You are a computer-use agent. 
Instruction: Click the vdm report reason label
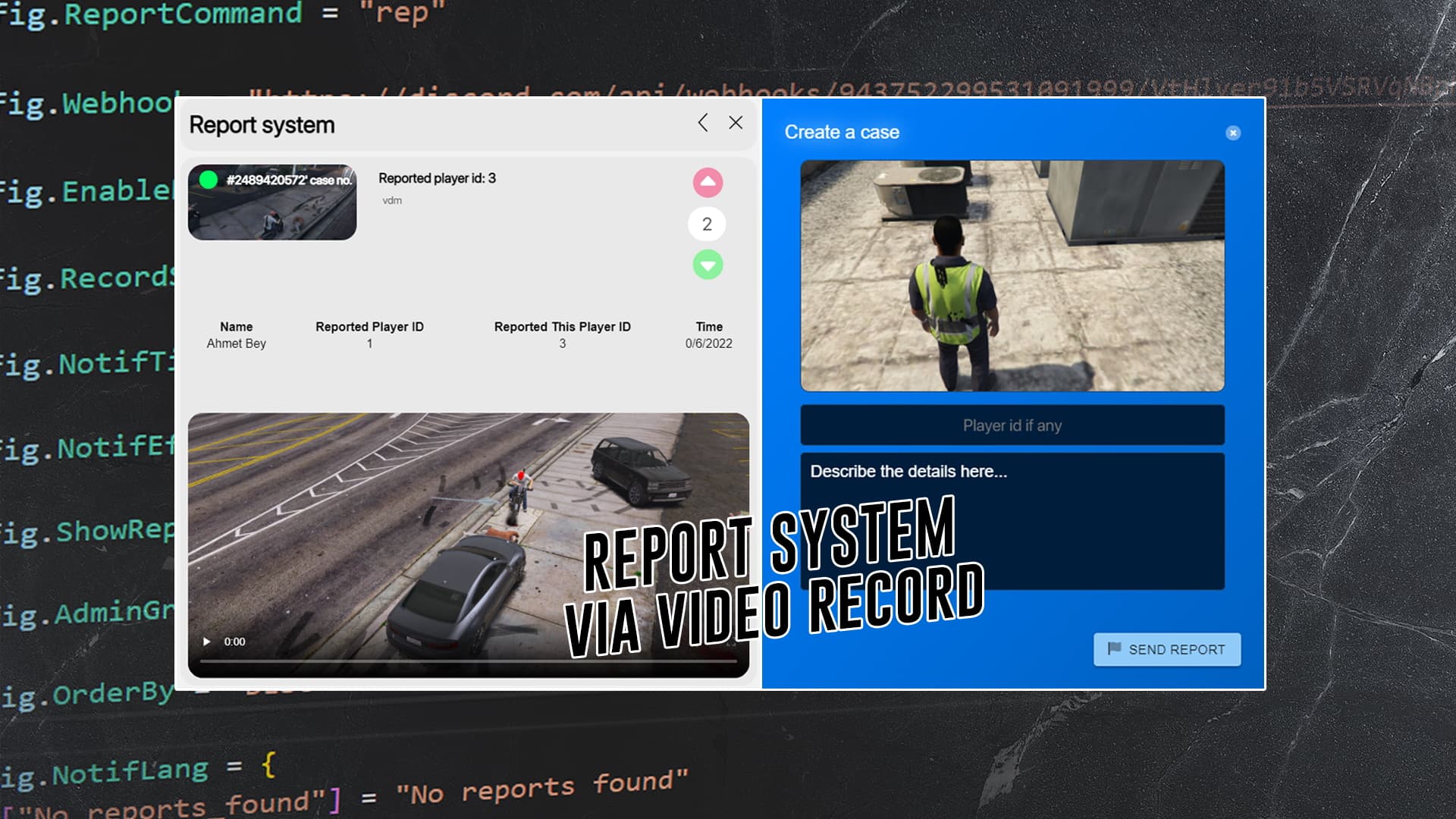click(392, 200)
